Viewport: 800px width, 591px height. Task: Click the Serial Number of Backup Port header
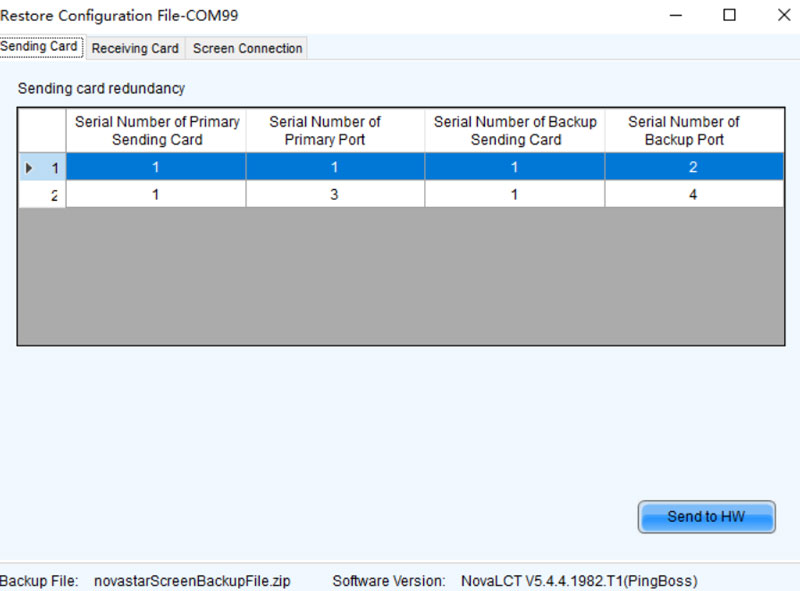(693, 131)
